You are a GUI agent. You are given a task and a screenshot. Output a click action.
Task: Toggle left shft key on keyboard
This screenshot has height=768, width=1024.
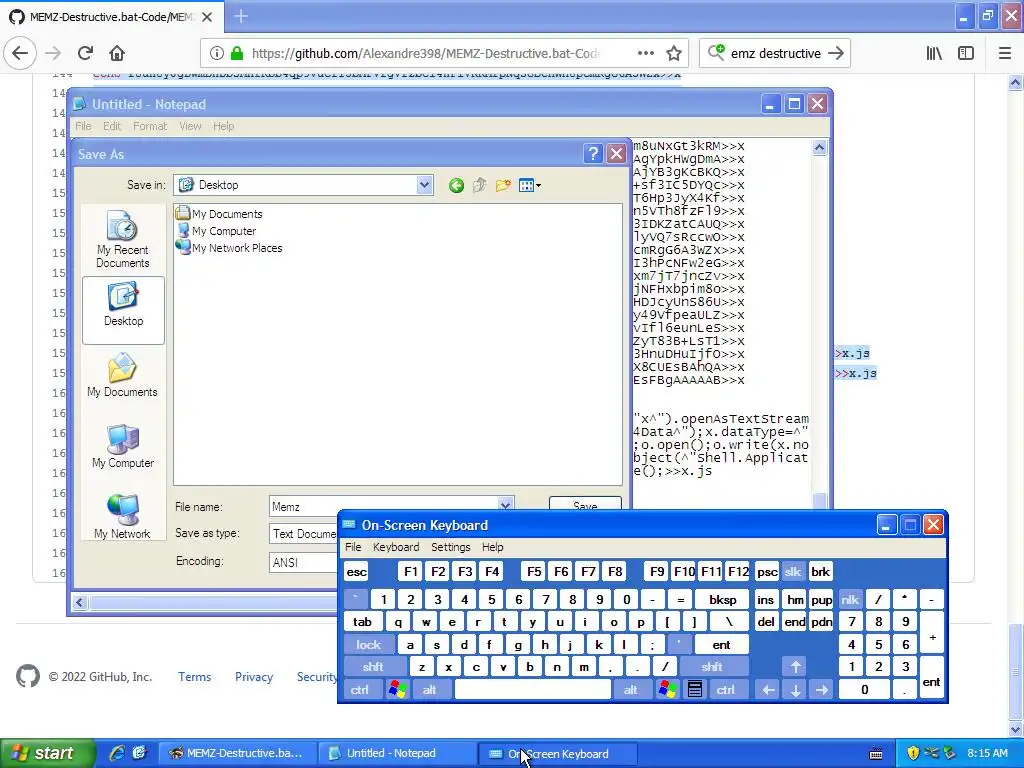(x=374, y=667)
